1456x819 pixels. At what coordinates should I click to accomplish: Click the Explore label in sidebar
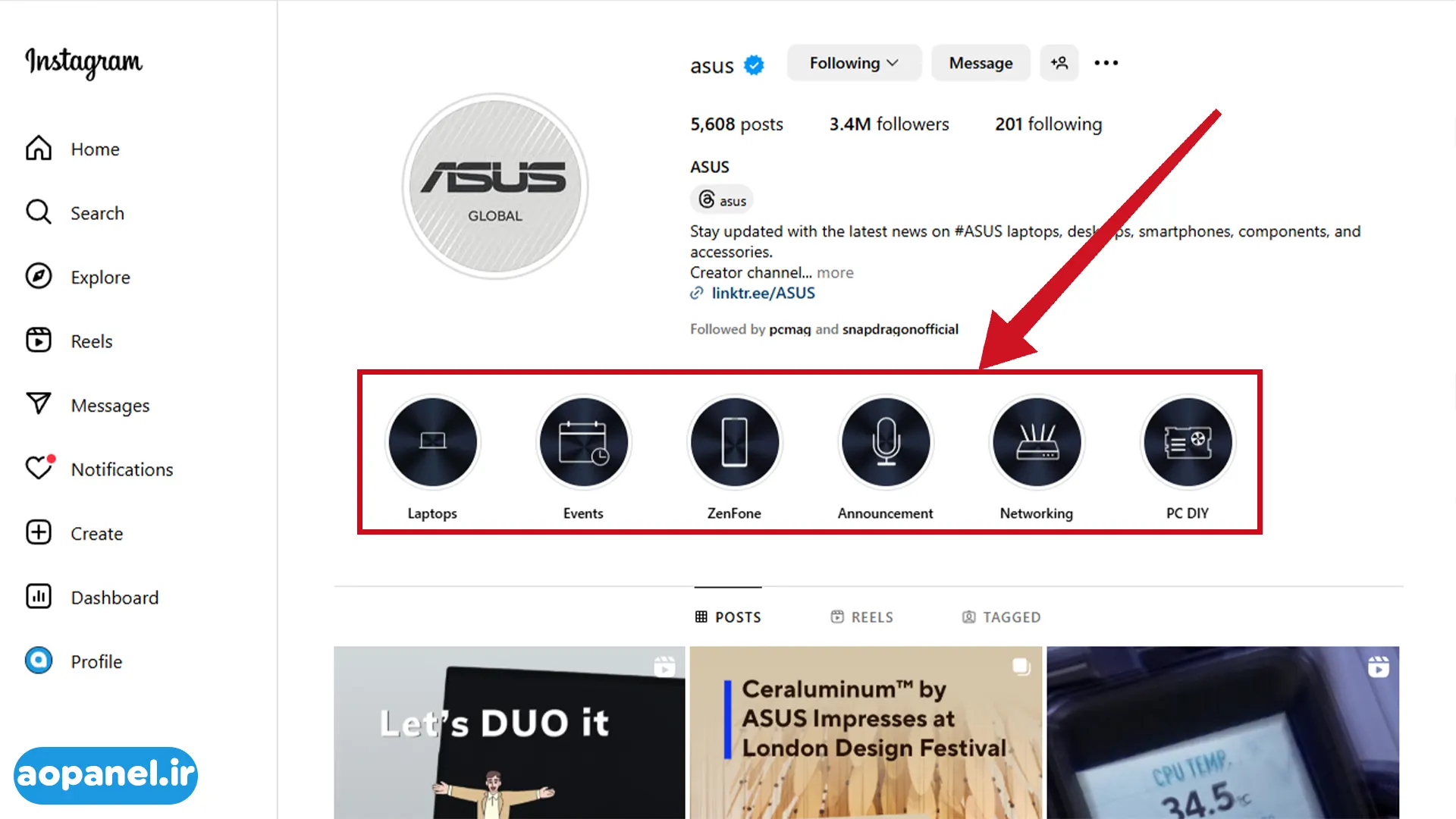(x=100, y=278)
